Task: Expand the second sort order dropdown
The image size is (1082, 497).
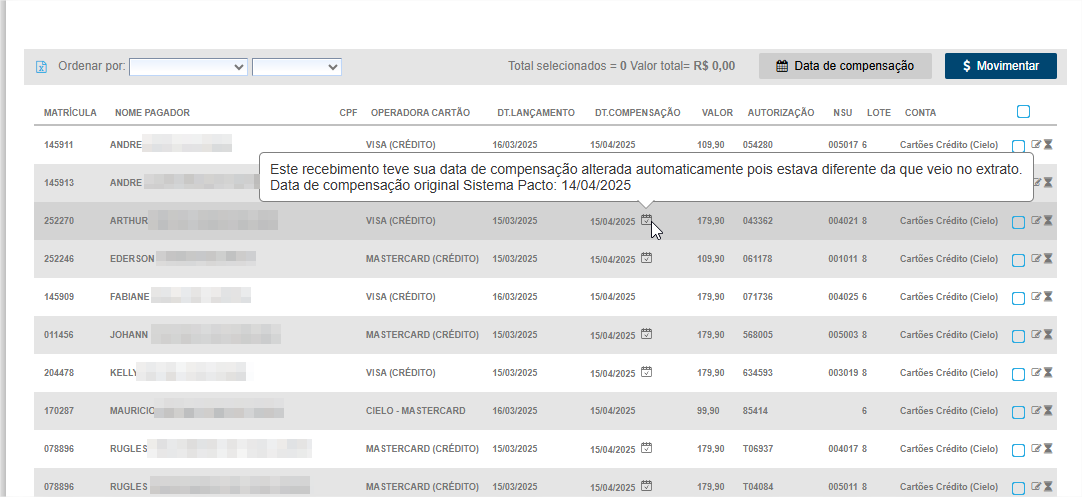Action: coord(297,67)
